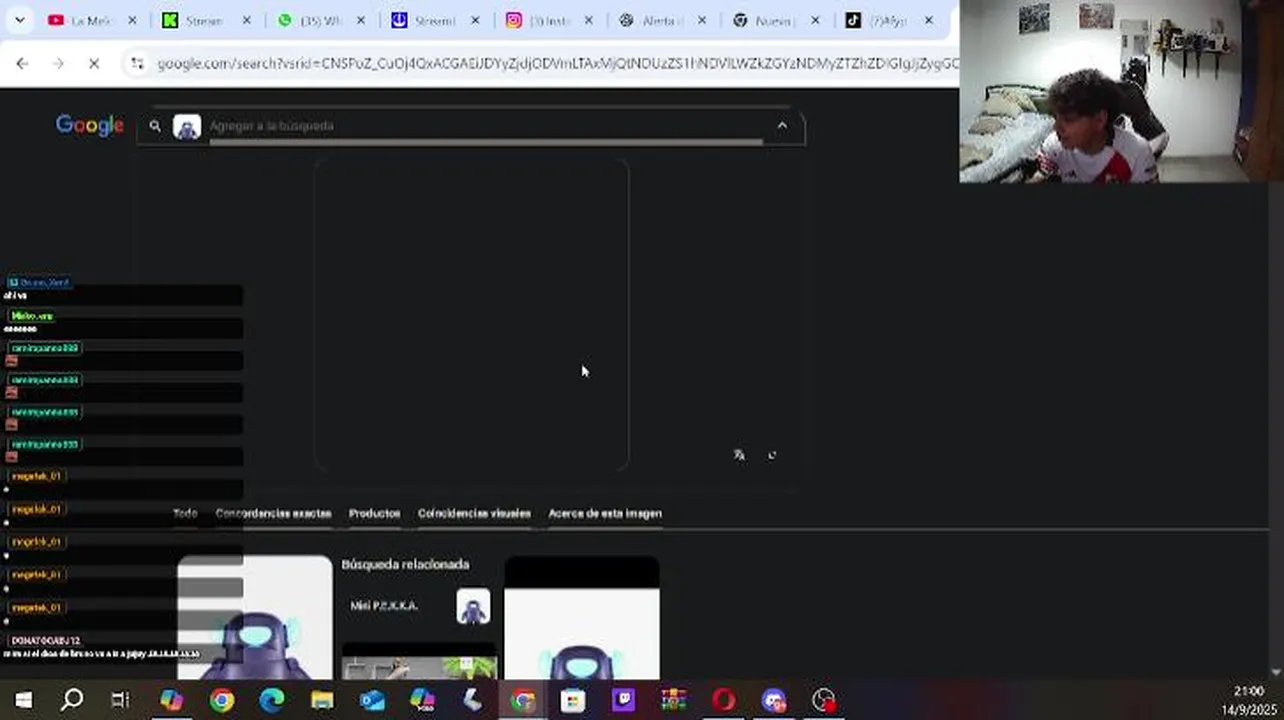Click the image thumbnail chip in search box
Screen dimensions: 1284x720
pyautogui.click(x=187, y=127)
